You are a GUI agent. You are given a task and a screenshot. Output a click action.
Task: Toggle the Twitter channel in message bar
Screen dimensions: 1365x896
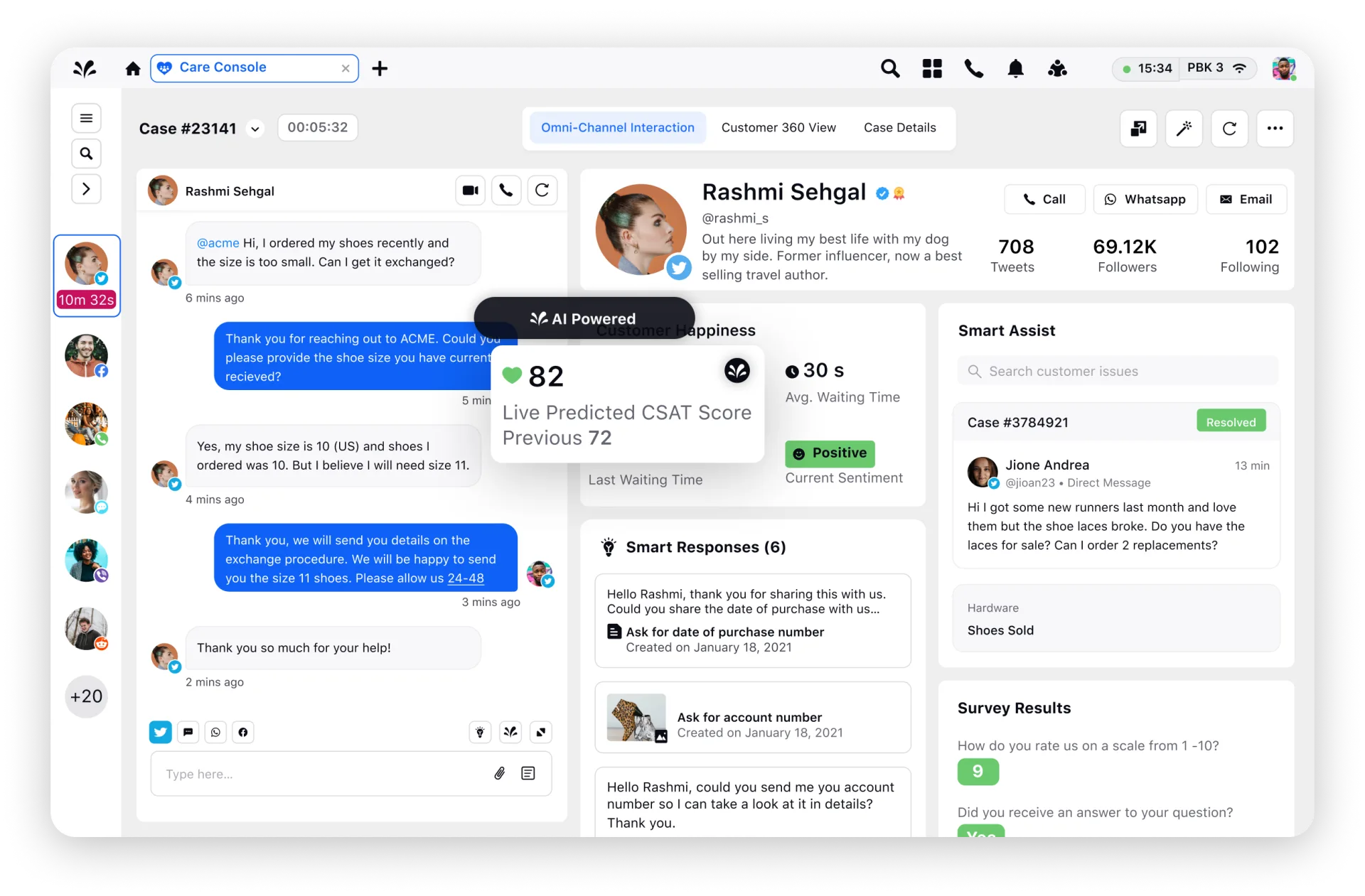[x=160, y=731]
